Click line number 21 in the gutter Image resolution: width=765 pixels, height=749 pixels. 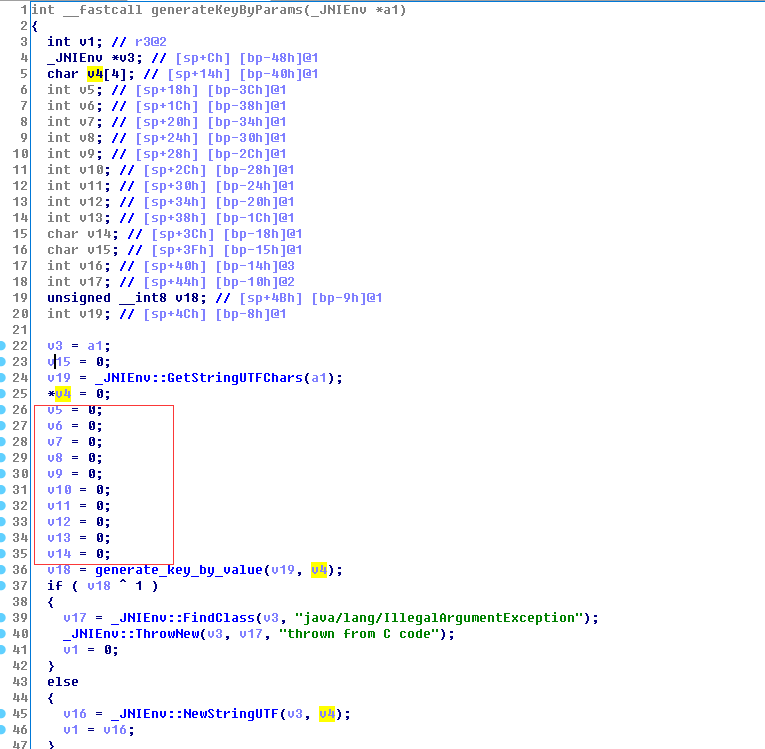[x=20, y=330]
